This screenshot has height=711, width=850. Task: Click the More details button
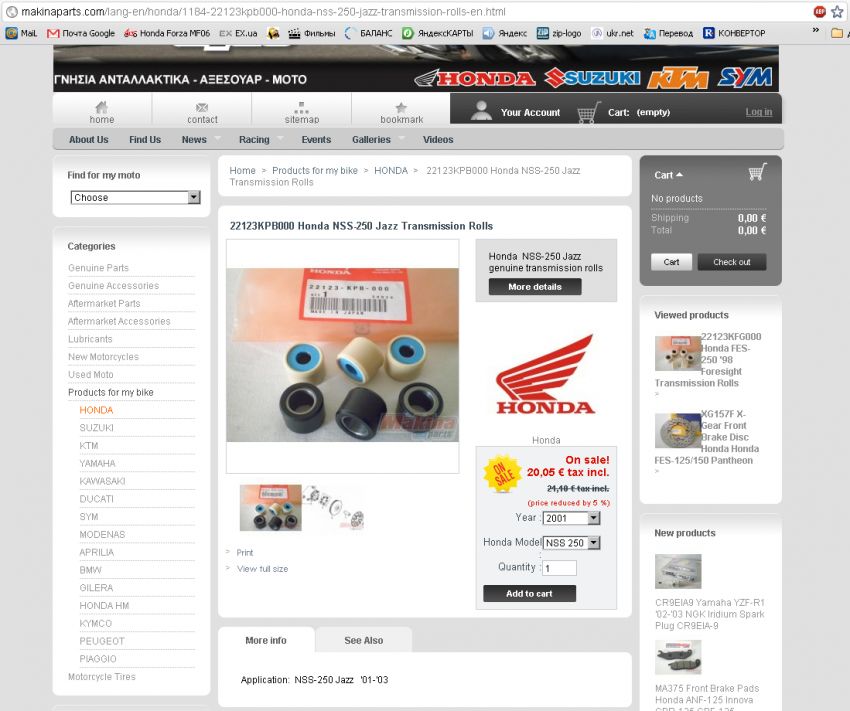535,287
